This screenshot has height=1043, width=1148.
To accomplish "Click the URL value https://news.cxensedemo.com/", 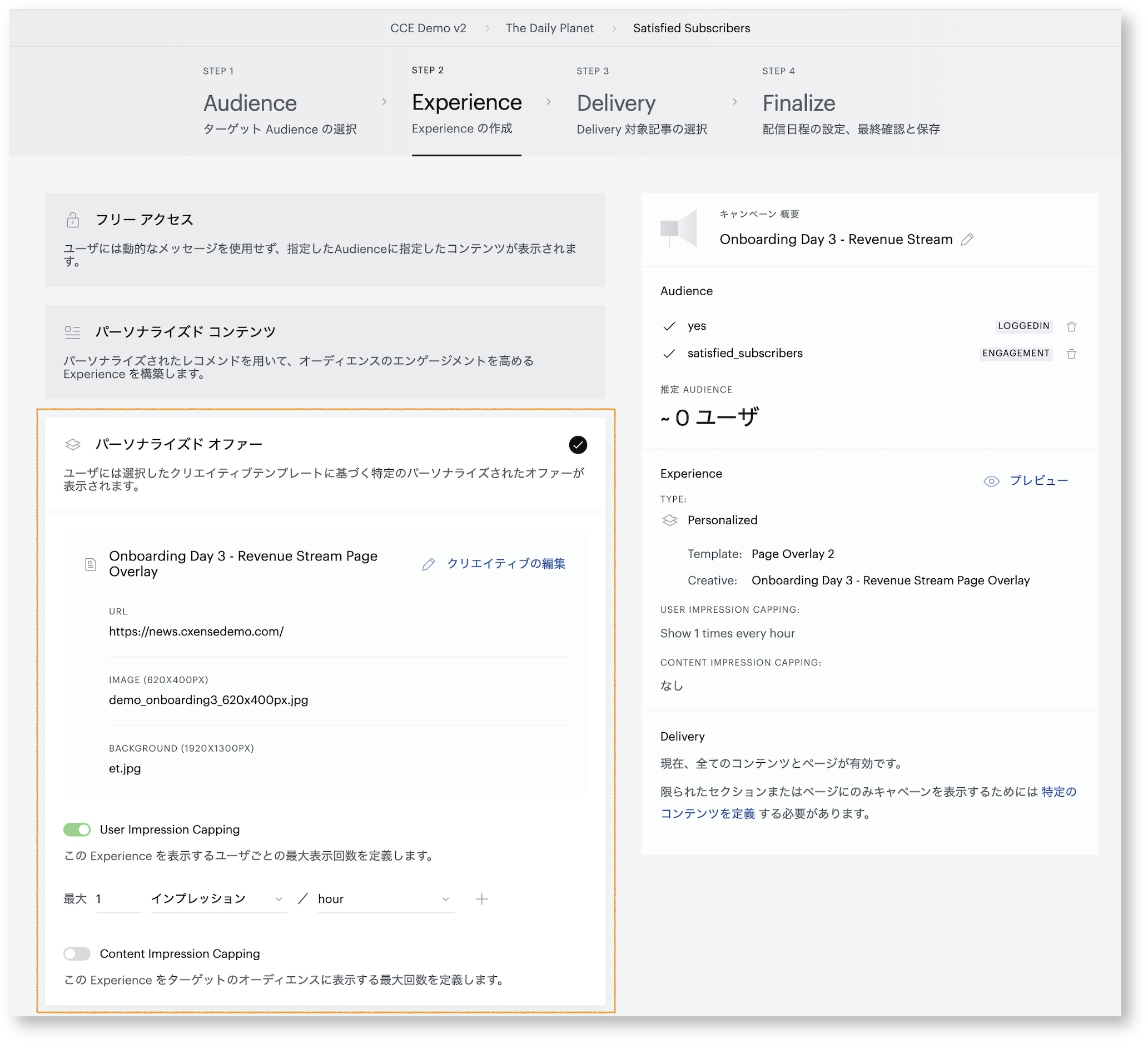I will 196,631.
